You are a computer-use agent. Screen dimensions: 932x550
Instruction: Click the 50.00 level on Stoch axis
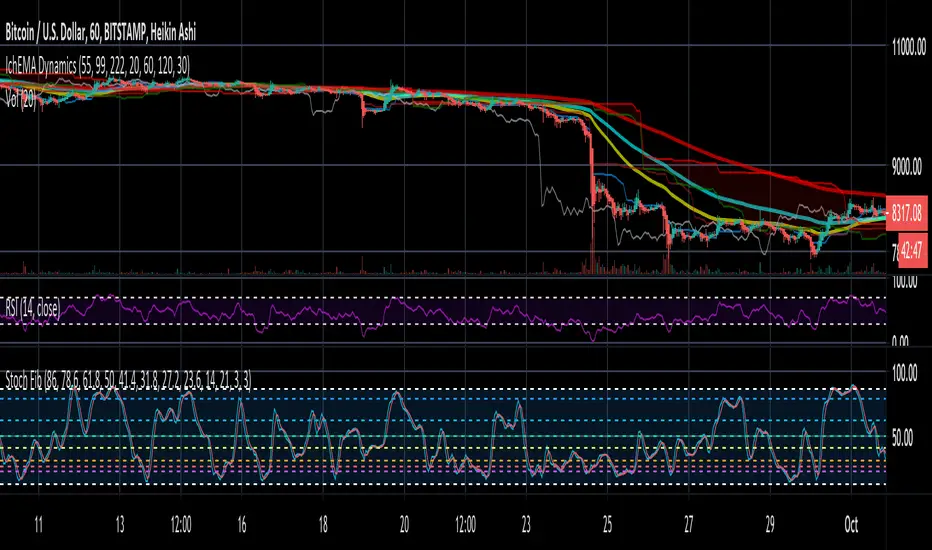[902, 438]
